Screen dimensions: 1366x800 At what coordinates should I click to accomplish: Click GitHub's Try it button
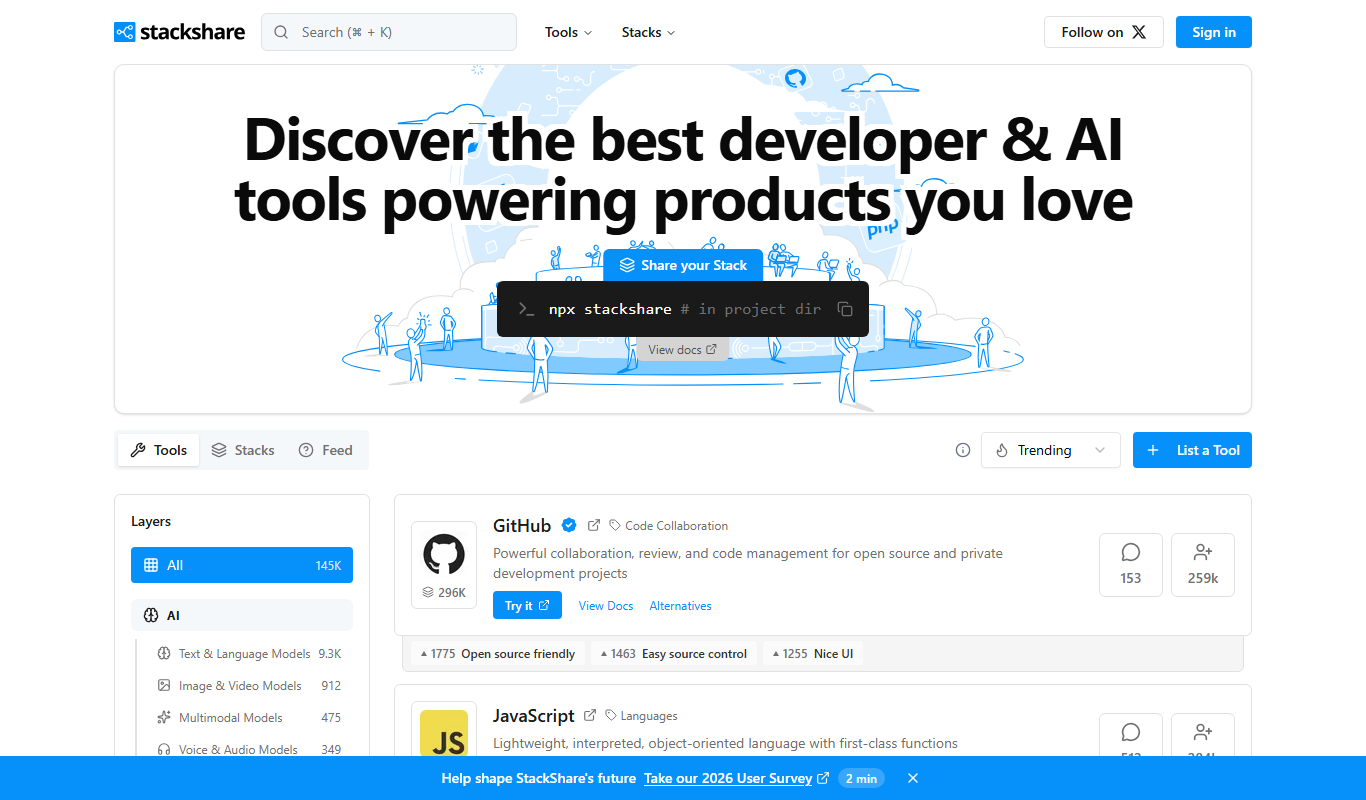point(527,605)
